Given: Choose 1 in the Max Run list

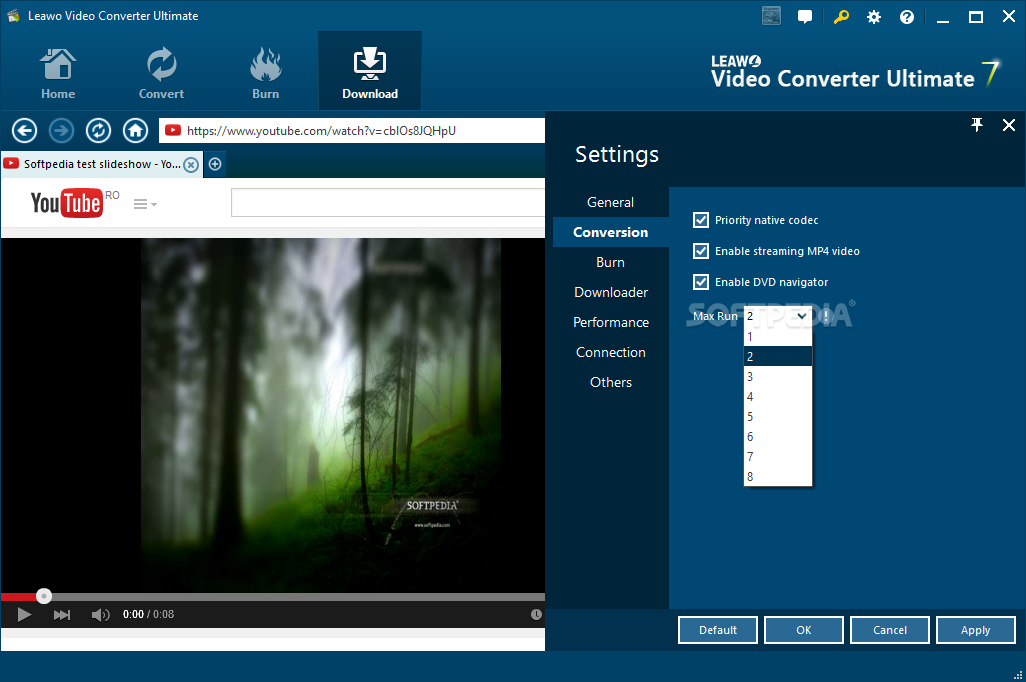Looking at the screenshot, I should (778, 336).
